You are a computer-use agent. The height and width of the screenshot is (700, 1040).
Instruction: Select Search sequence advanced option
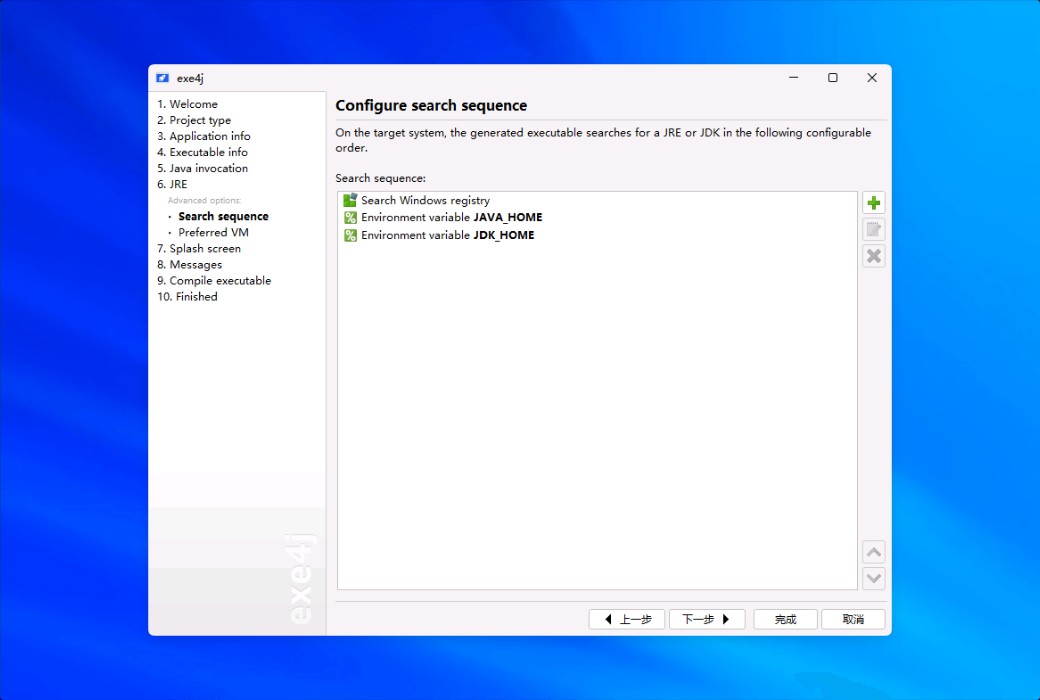(224, 216)
